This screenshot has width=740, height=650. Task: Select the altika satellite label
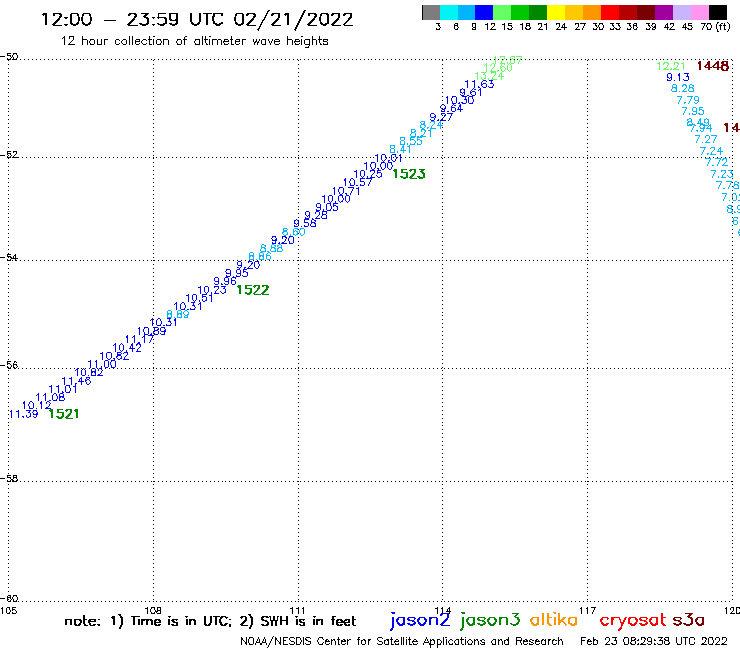pos(553,620)
